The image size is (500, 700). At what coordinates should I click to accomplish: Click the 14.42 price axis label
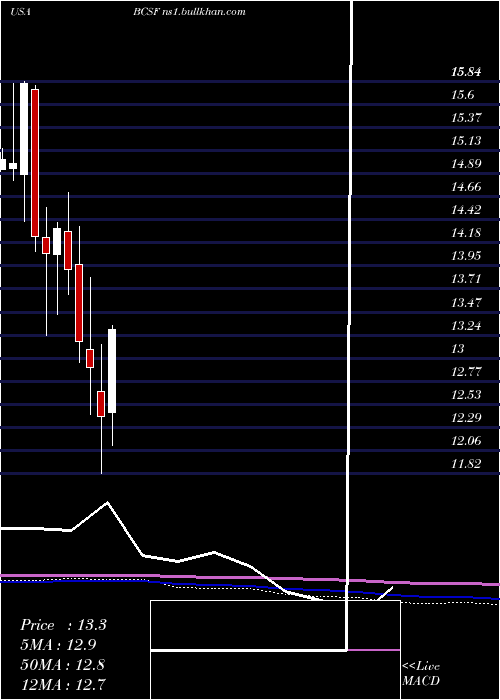[x=466, y=210]
